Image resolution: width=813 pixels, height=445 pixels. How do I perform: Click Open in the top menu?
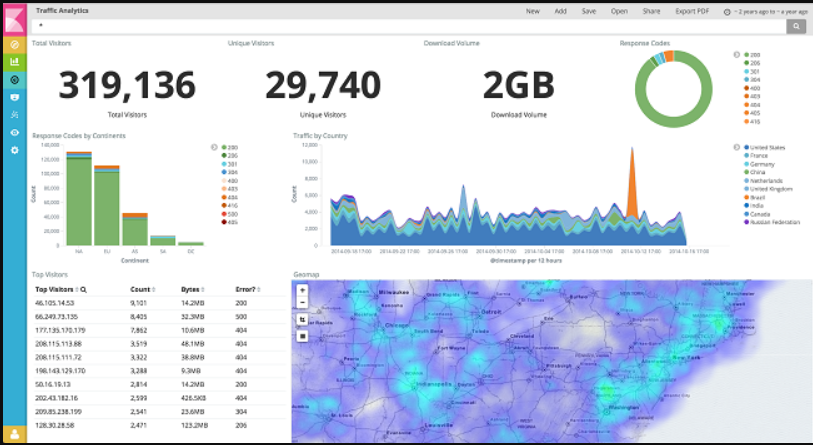pos(619,11)
